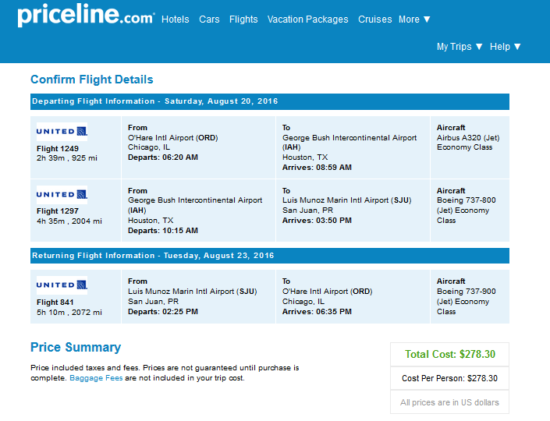This screenshot has width=550, height=421.
Task: Expand the Help dropdown
Action: tap(505, 47)
